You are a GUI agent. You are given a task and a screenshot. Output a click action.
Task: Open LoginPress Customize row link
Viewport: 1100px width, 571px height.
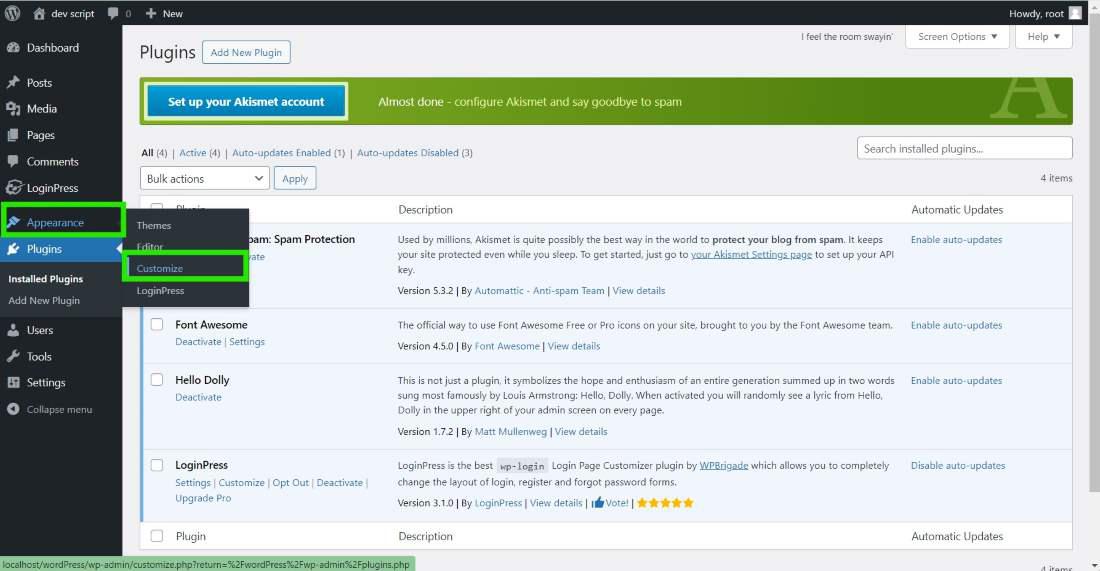coord(241,483)
